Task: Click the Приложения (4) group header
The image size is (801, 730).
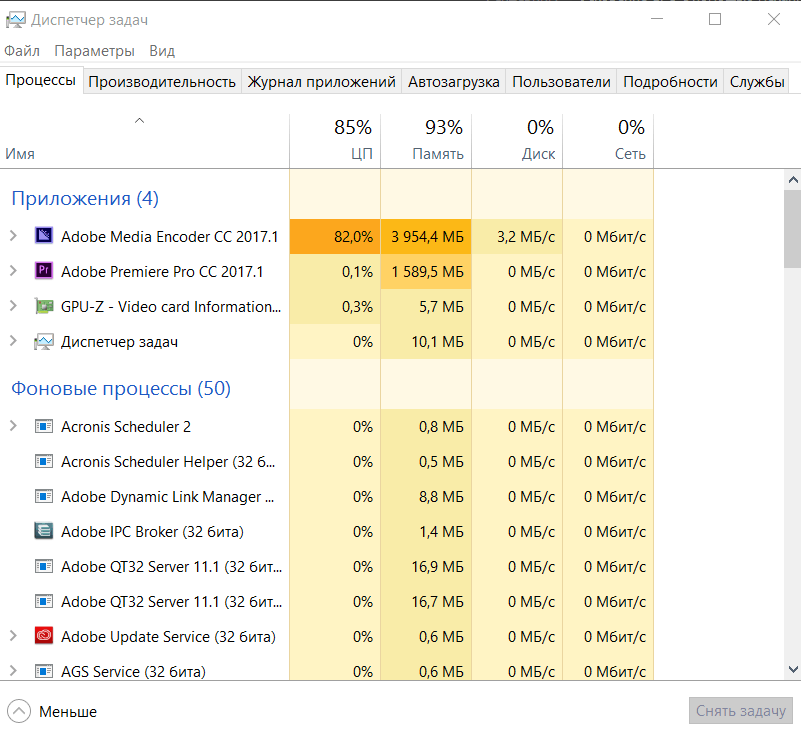Action: [x=85, y=198]
